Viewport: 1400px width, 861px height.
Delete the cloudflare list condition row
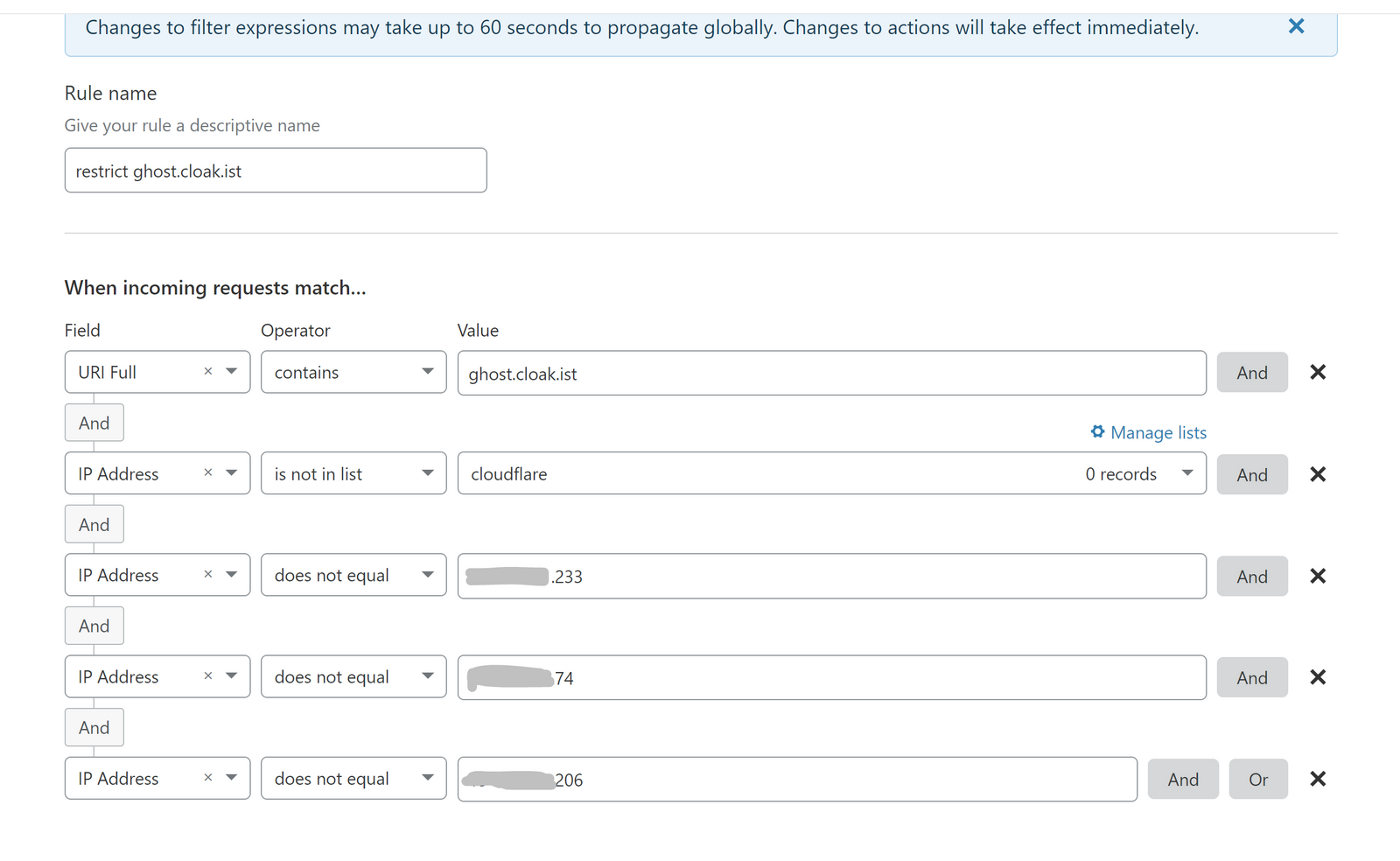point(1317,474)
